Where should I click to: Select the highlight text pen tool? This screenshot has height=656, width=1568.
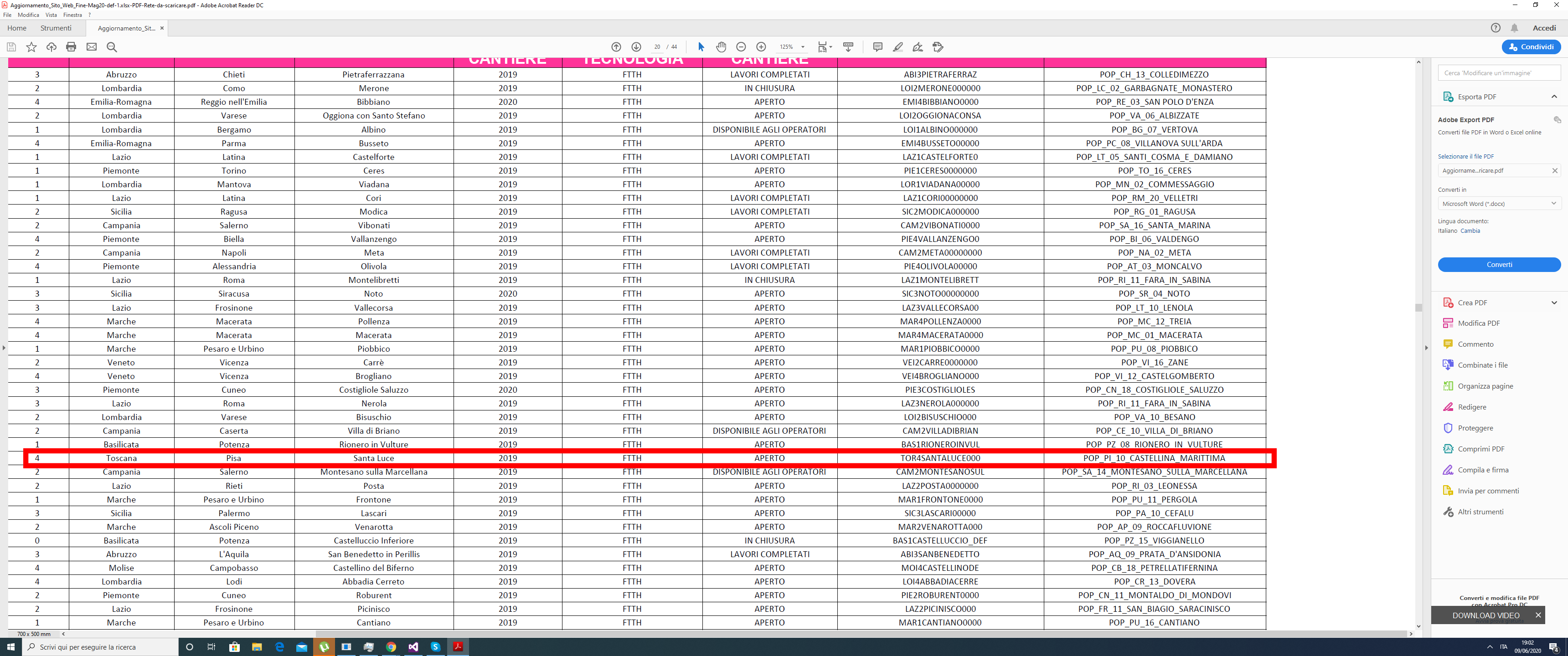tap(897, 47)
